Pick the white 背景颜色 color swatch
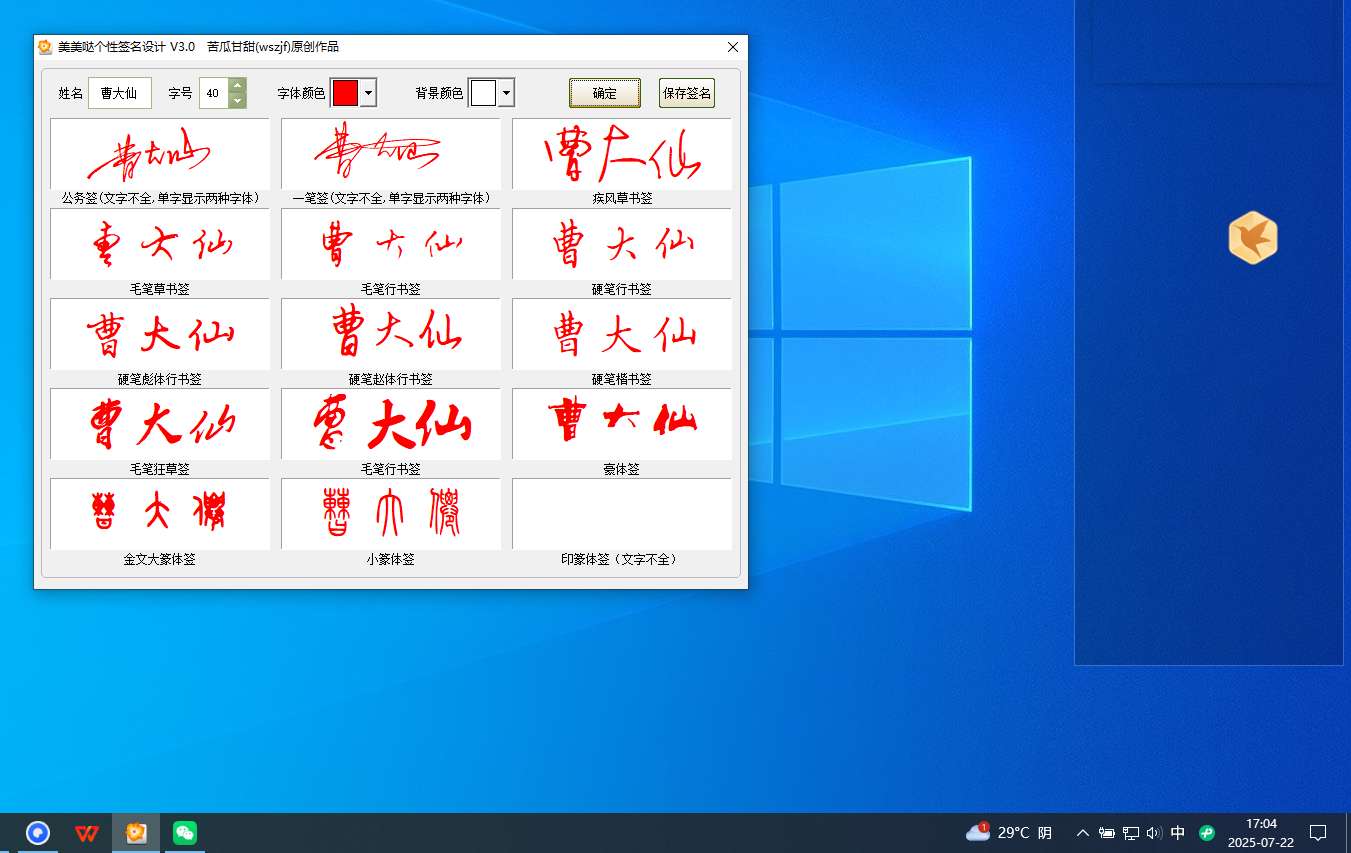This screenshot has width=1351, height=853. (x=483, y=93)
